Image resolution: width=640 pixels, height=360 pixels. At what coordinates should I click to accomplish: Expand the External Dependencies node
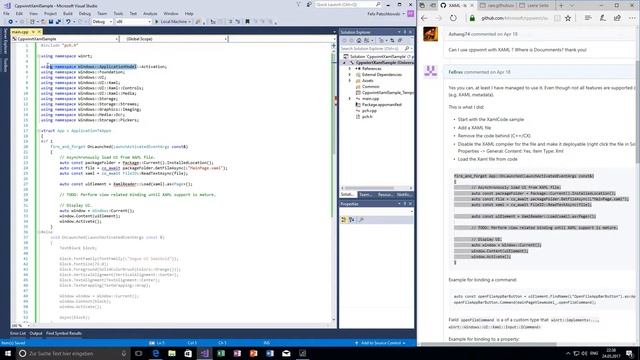(349, 75)
